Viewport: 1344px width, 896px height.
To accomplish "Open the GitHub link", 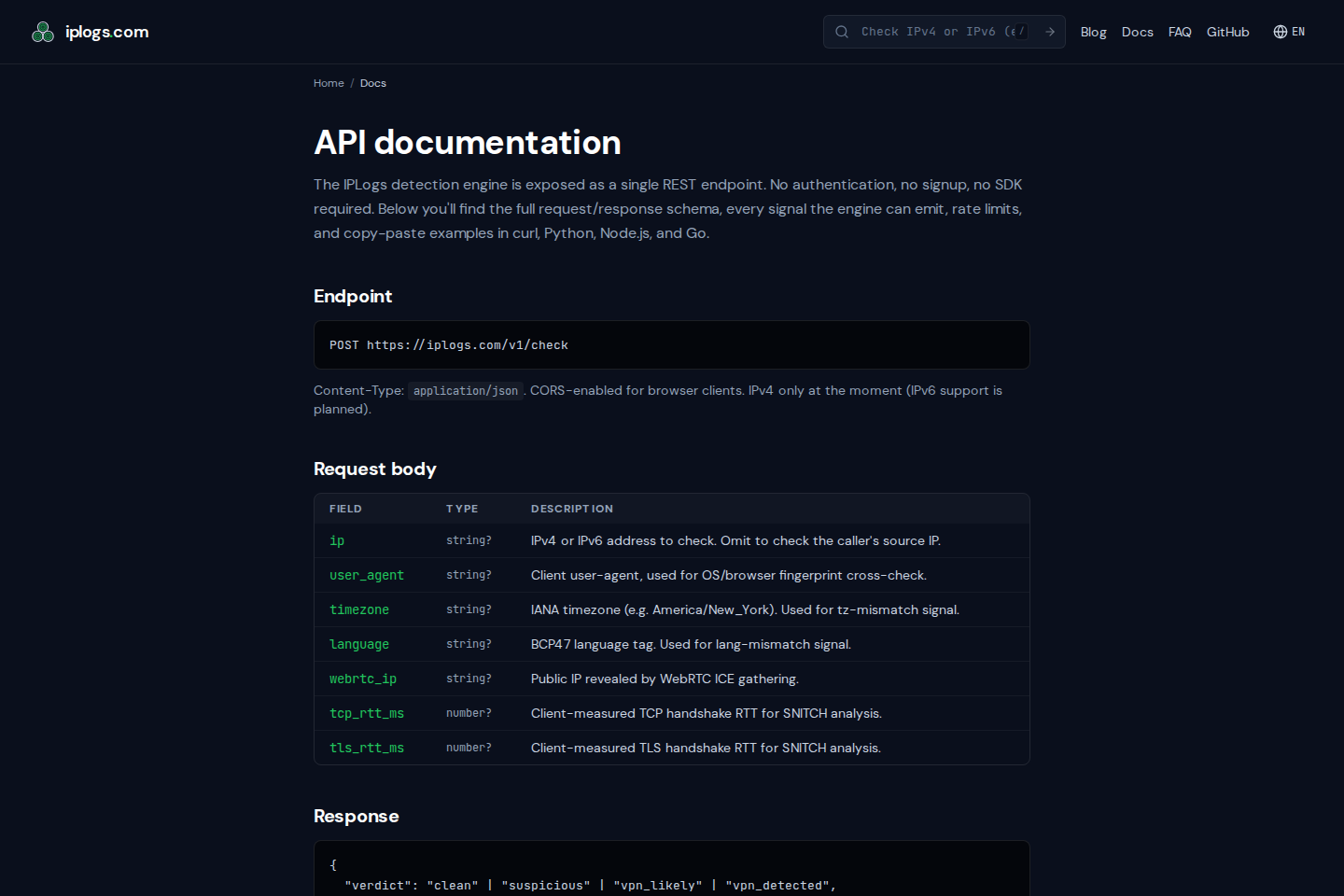I will tap(1227, 32).
